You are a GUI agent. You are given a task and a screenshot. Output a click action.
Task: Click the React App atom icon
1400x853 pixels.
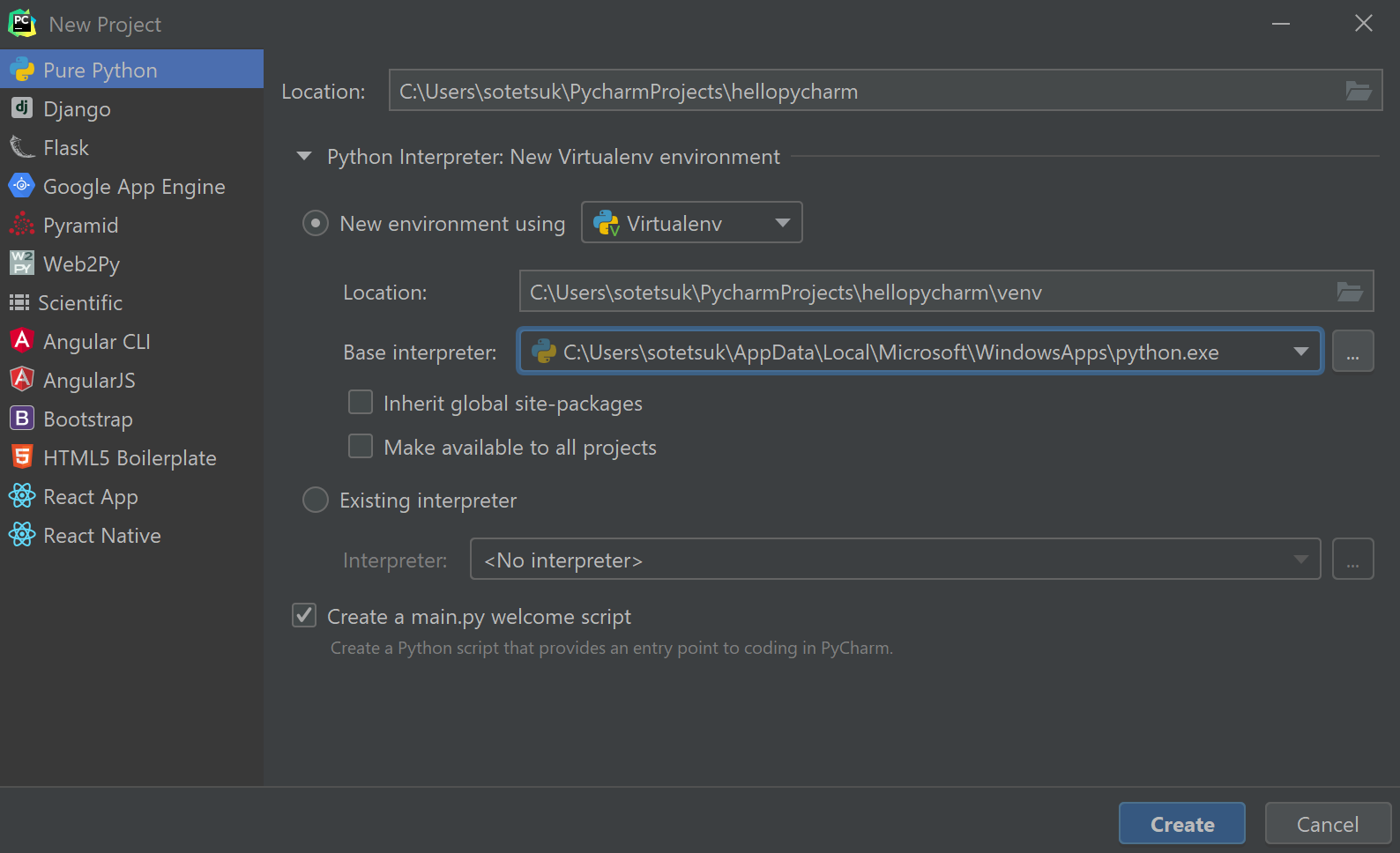(x=22, y=495)
